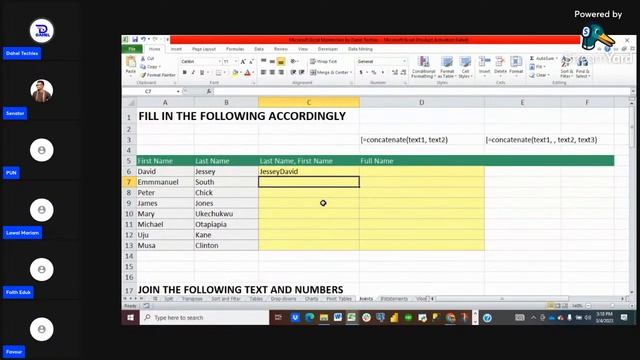Click the Format Painter brush
This screenshot has height=360, width=640.
[158, 75]
